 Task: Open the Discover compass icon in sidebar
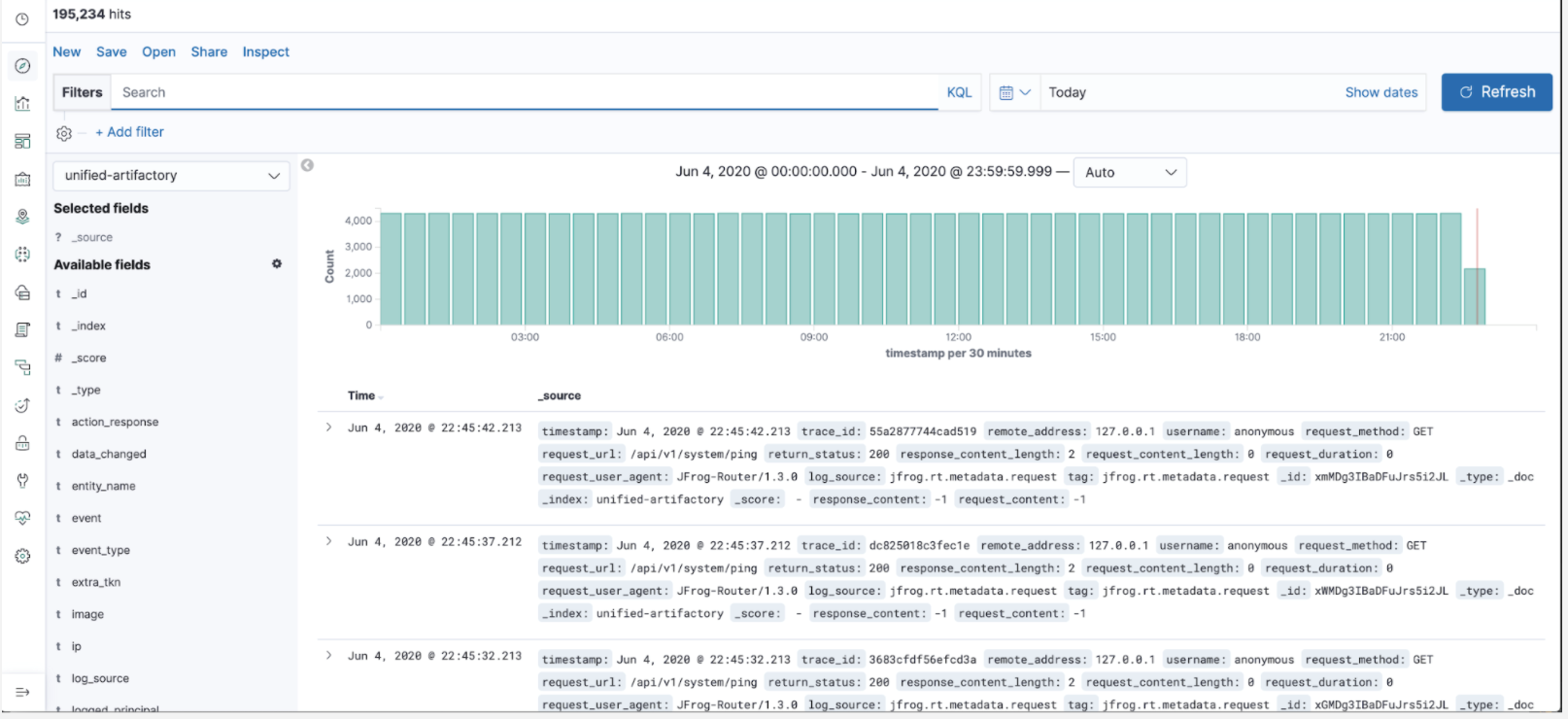pyautogui.click(x=22, y=66)
